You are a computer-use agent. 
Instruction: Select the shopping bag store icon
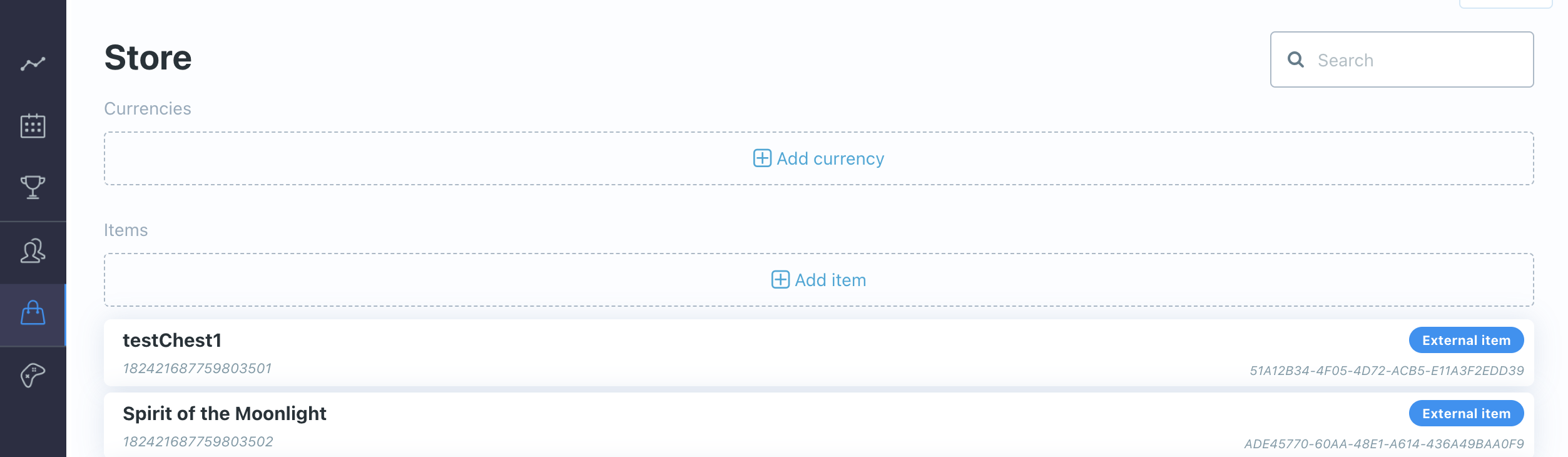(x=33, y=314)
